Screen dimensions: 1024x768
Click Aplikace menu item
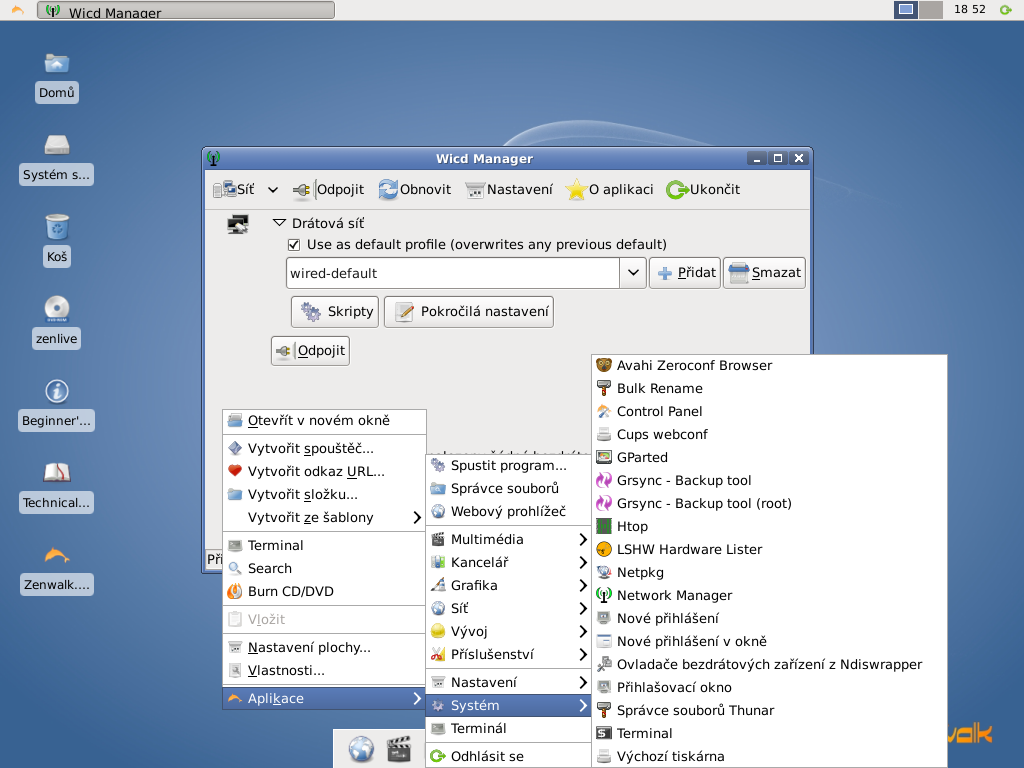325,698
